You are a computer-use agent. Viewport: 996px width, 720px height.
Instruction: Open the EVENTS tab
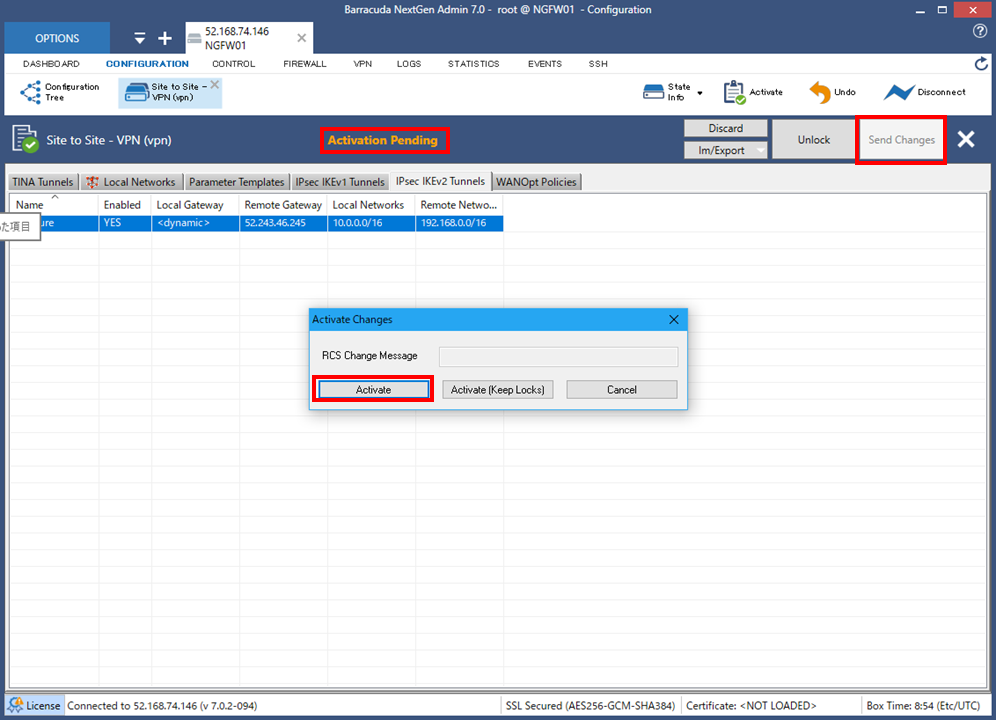[545, 64]
